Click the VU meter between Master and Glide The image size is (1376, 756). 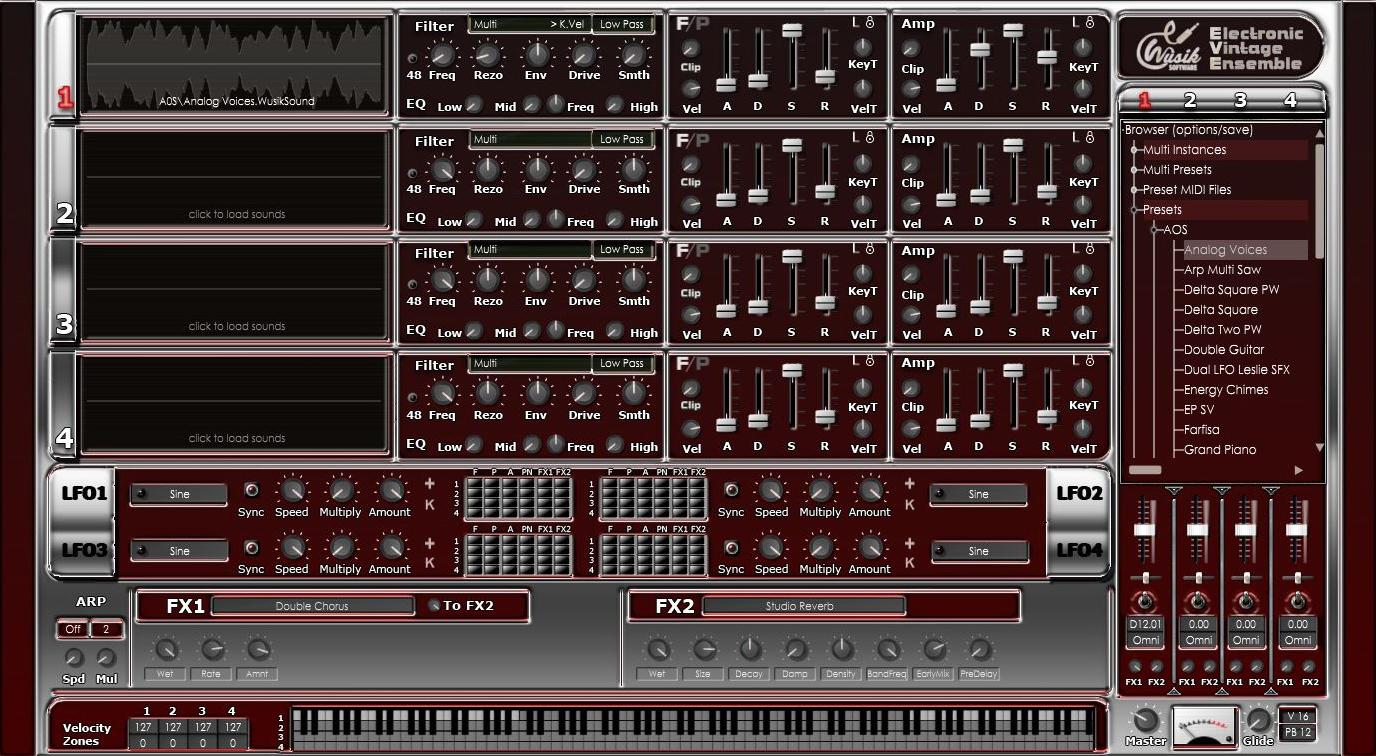(x=1203, y=727)
